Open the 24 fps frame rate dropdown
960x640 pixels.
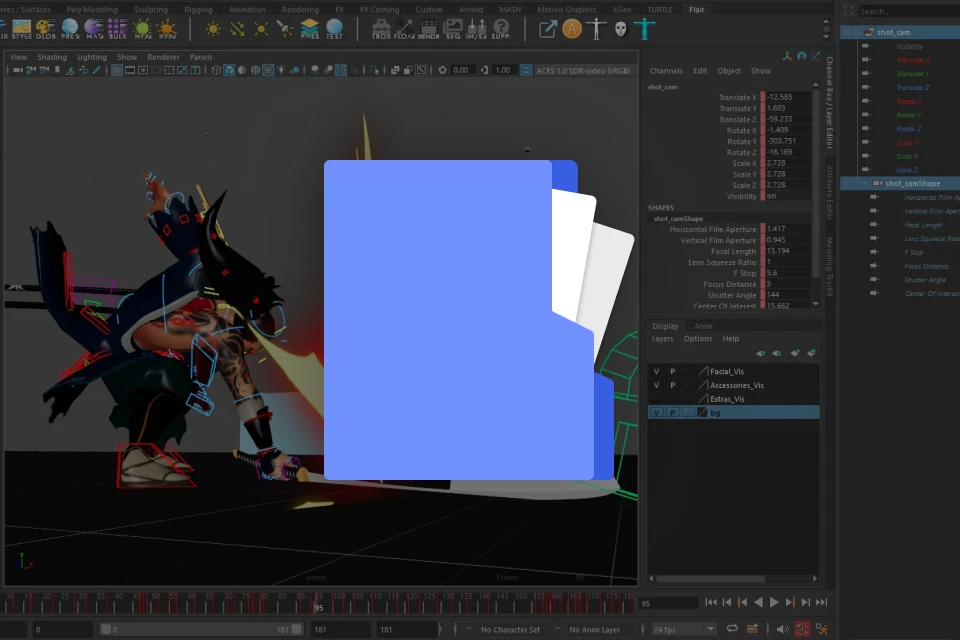(x=683, y=630)
